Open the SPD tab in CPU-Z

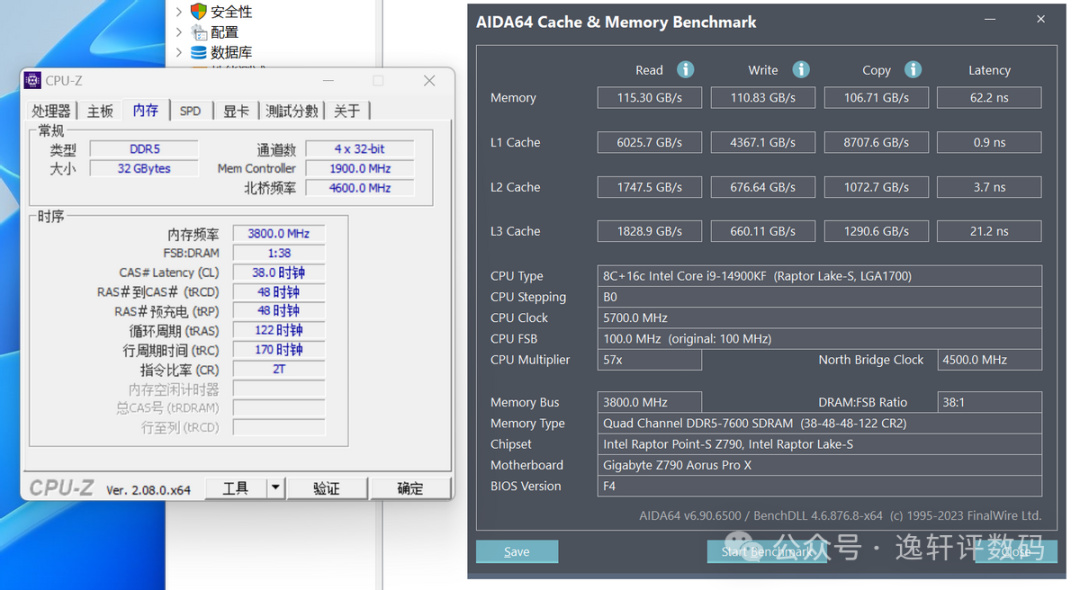pyautogui.click(x=190, y=111)
